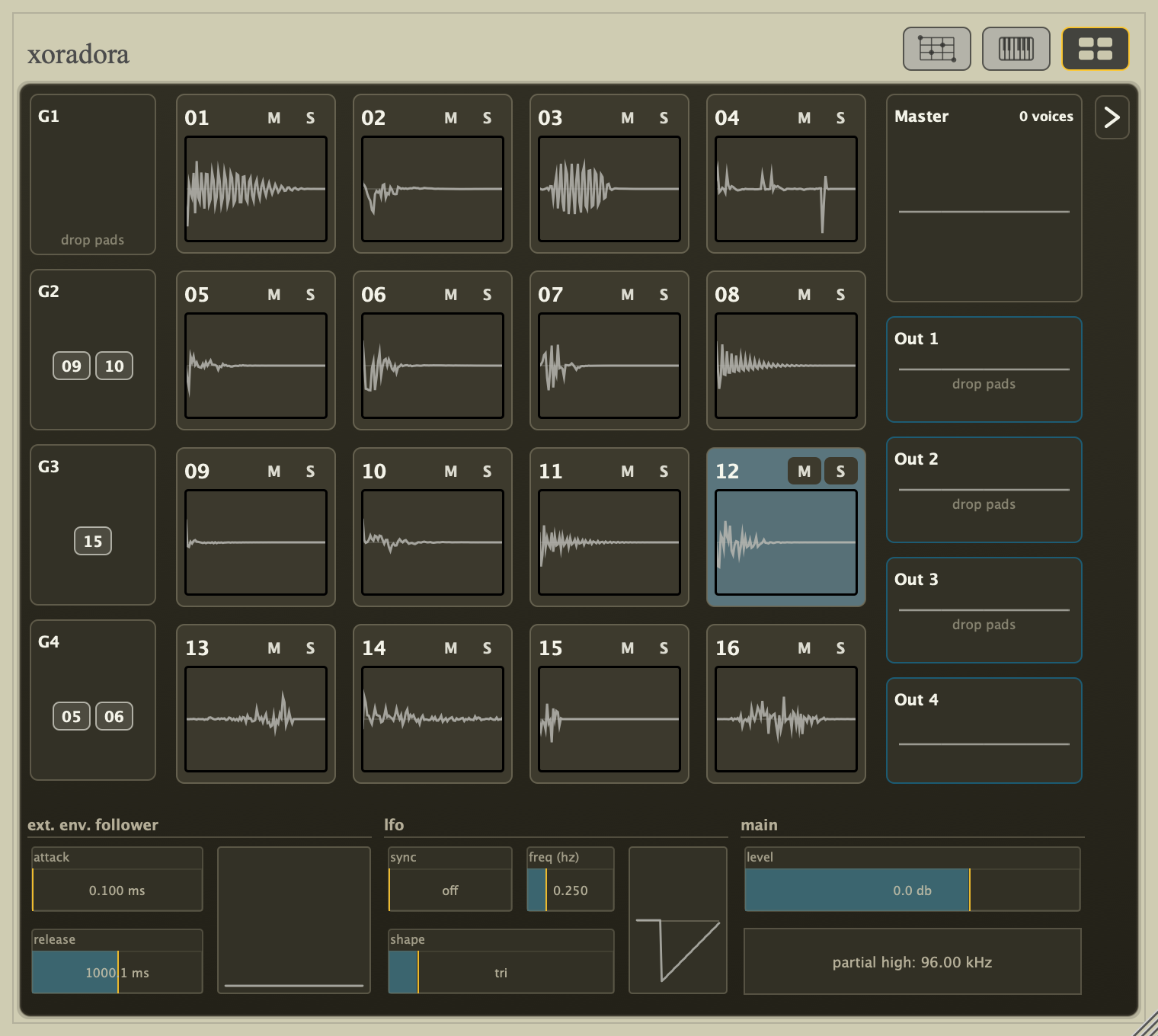Select pad 11 waveform
The height and width of the screenshot is (1036, 1158).
pos(609,542)
